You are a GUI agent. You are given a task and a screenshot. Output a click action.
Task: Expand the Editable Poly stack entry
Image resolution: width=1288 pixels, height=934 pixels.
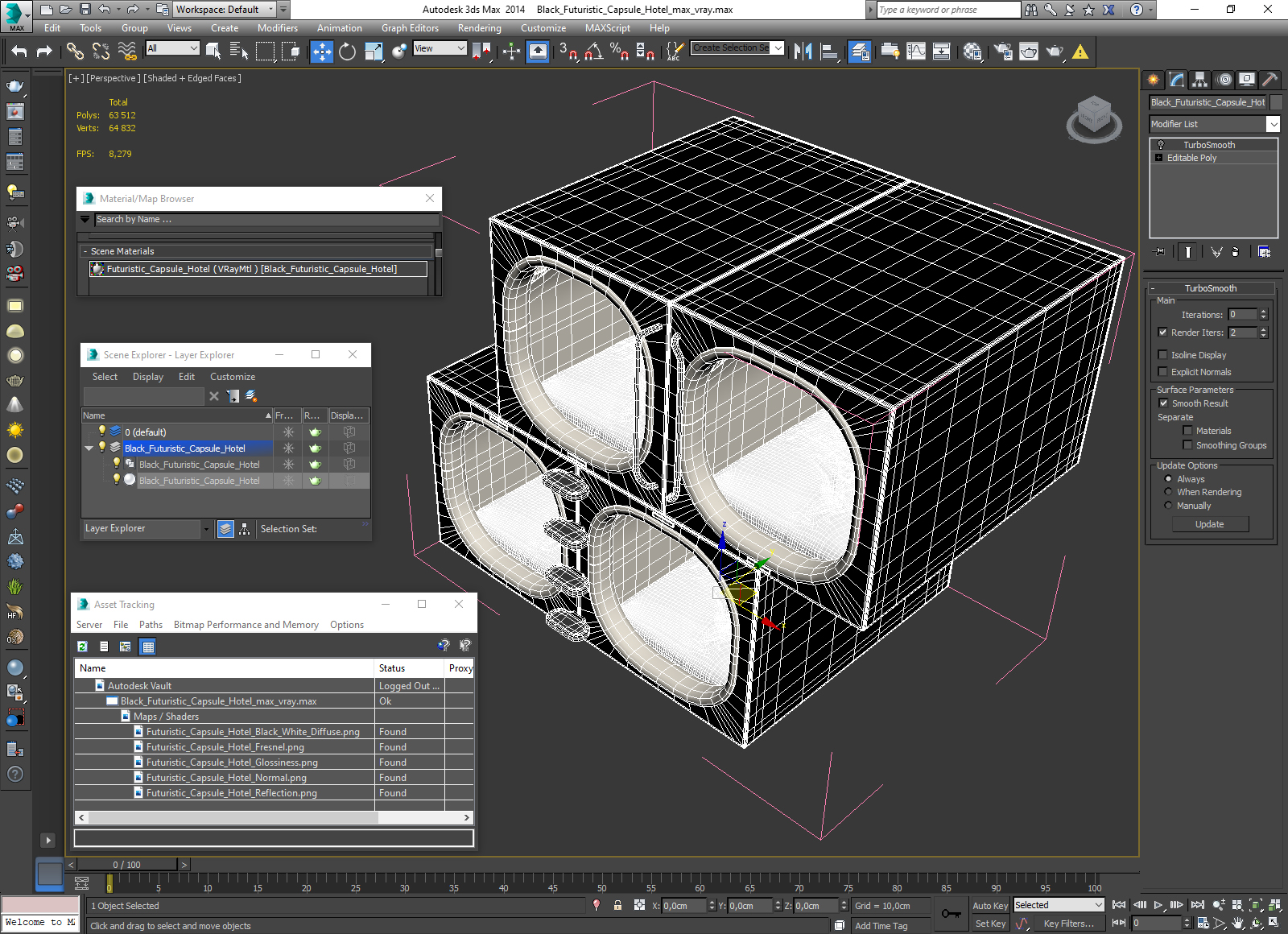[x=1159, y=158]
